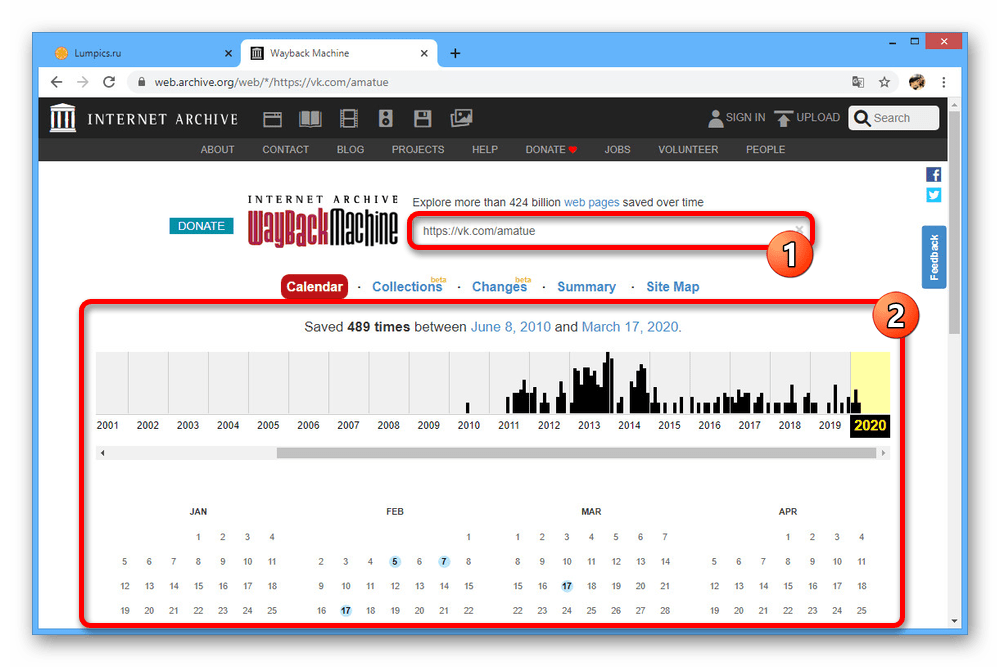Click the timeline horizontal scrollbar thumb
This screenshot has width=1000, height=667.
point(576,453)
